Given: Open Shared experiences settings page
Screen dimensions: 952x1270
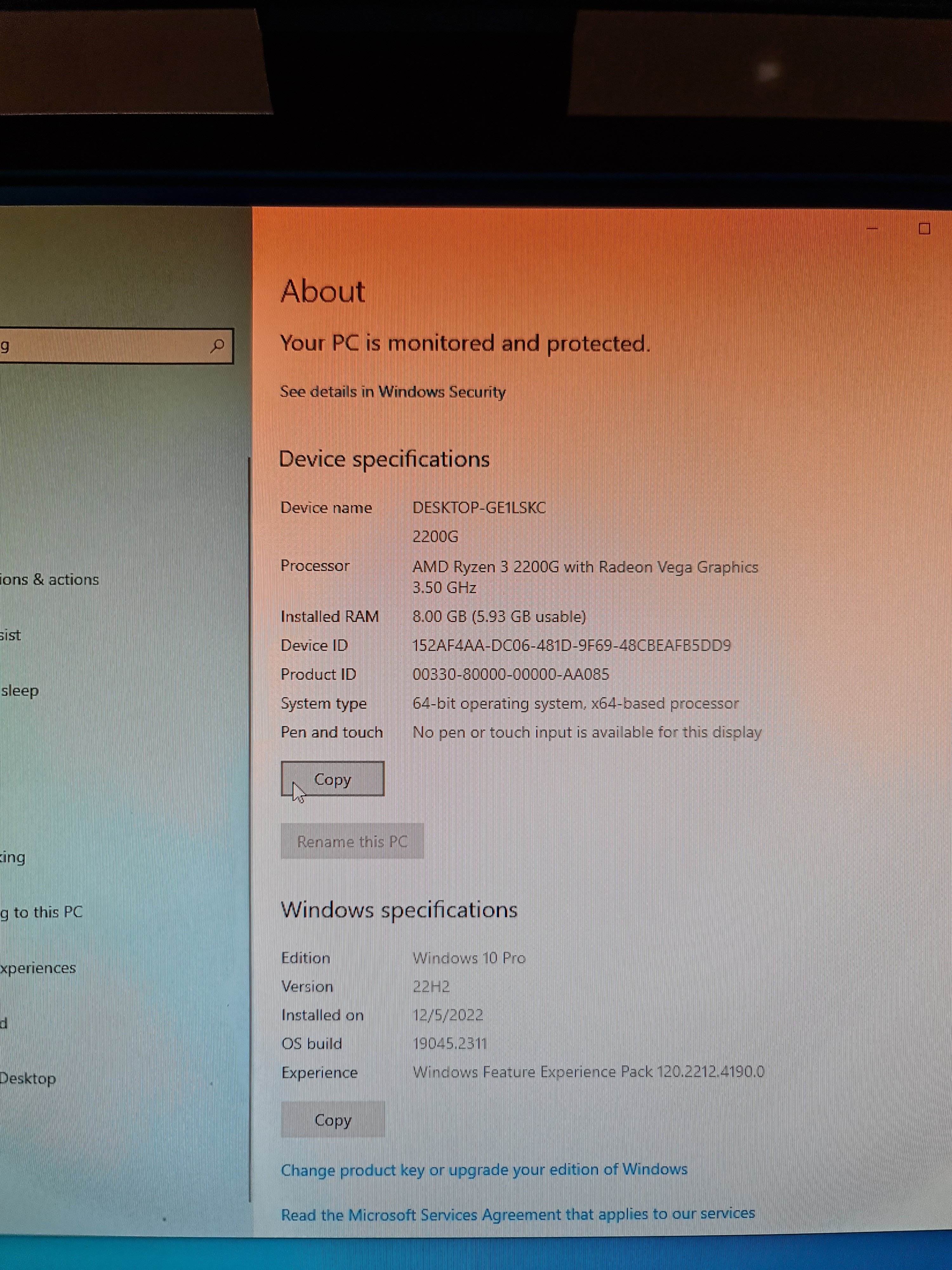Looking at the screenshot, I should [x=38, y=968].
